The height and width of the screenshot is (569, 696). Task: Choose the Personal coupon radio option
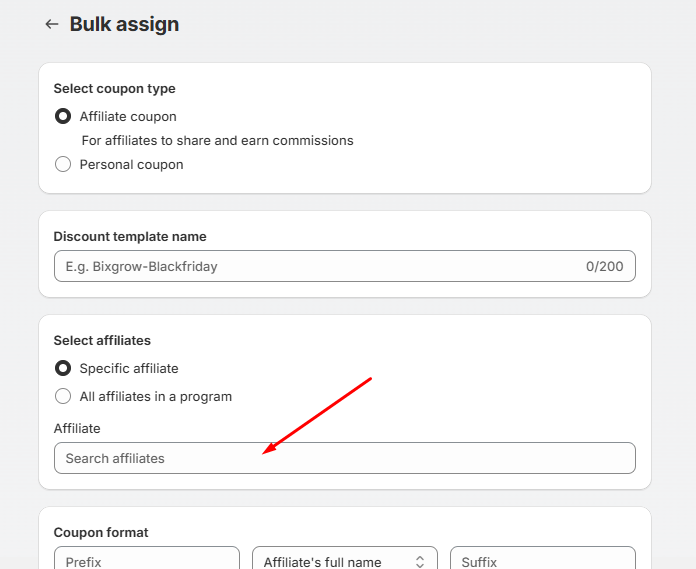tap(63, 164)
